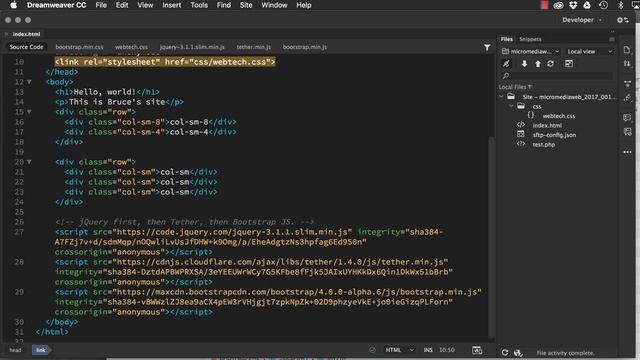
Task: Collapse the css folder arrow in Files
Action: 511,106
